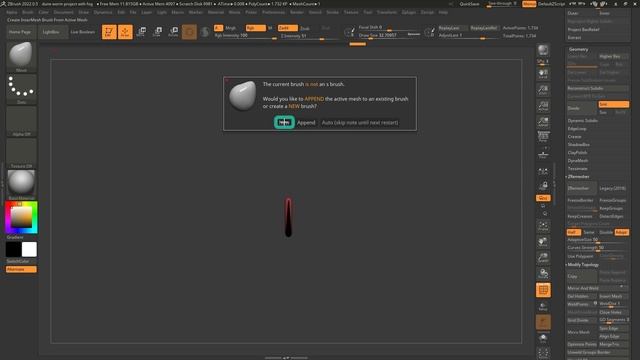Image resolution: width=640 pixels, height=360 pixels.
Task: Toggle Draw mode button
Action: 125,32
